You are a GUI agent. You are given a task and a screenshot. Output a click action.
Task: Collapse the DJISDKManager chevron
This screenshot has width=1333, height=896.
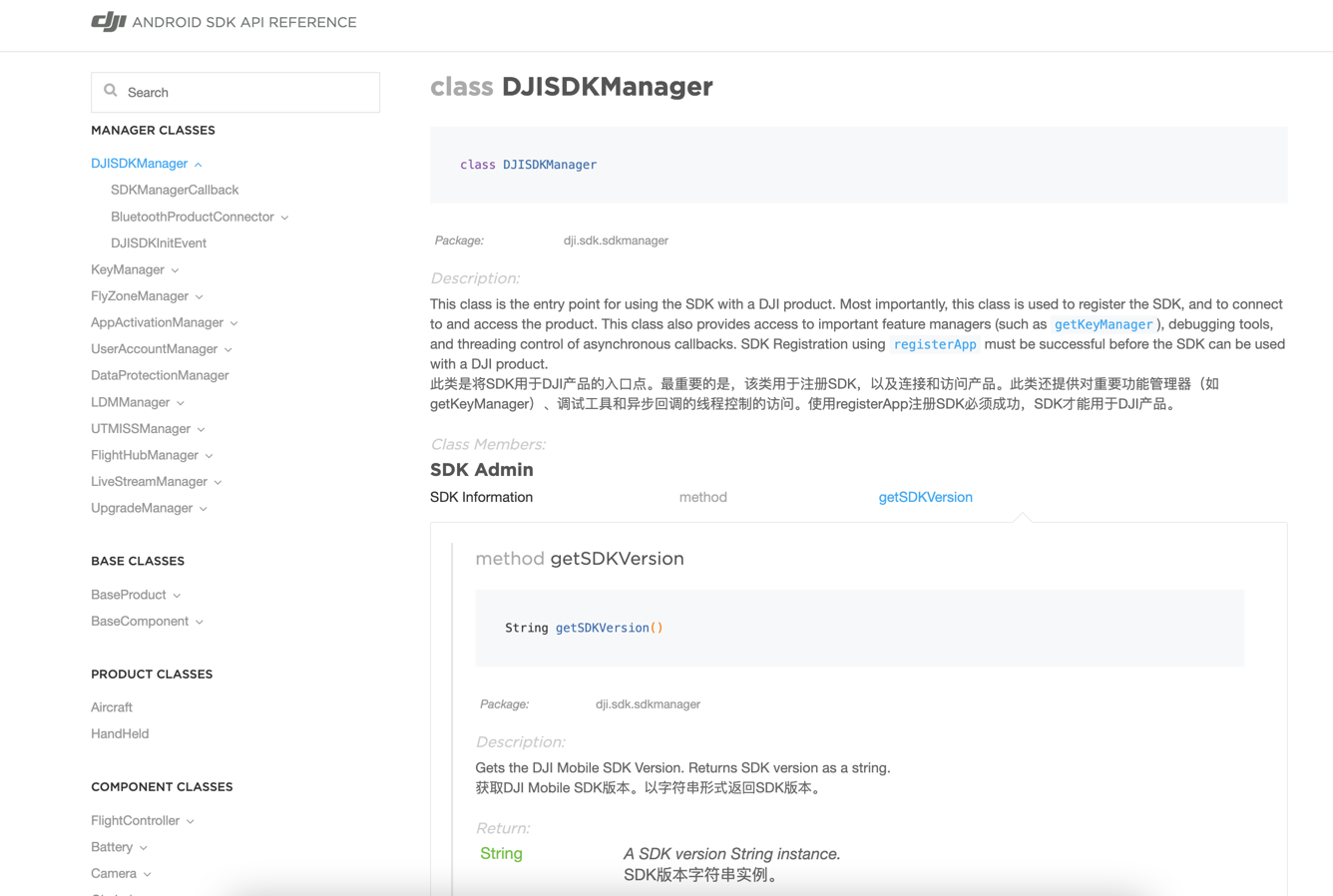pos(199,165)
